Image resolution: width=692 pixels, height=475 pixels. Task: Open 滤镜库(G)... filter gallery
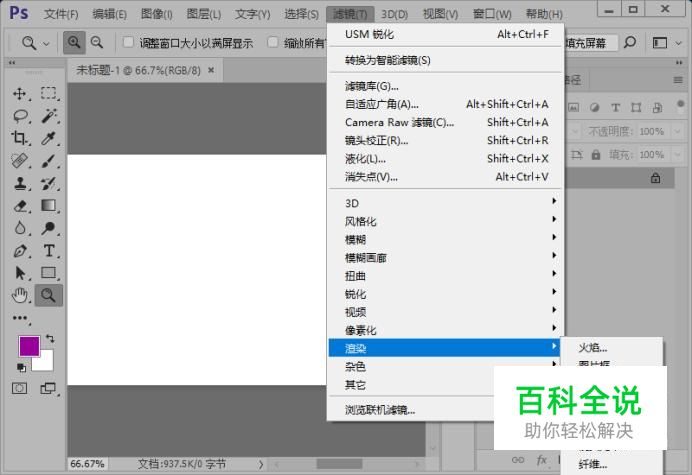[x=446, y=86]
